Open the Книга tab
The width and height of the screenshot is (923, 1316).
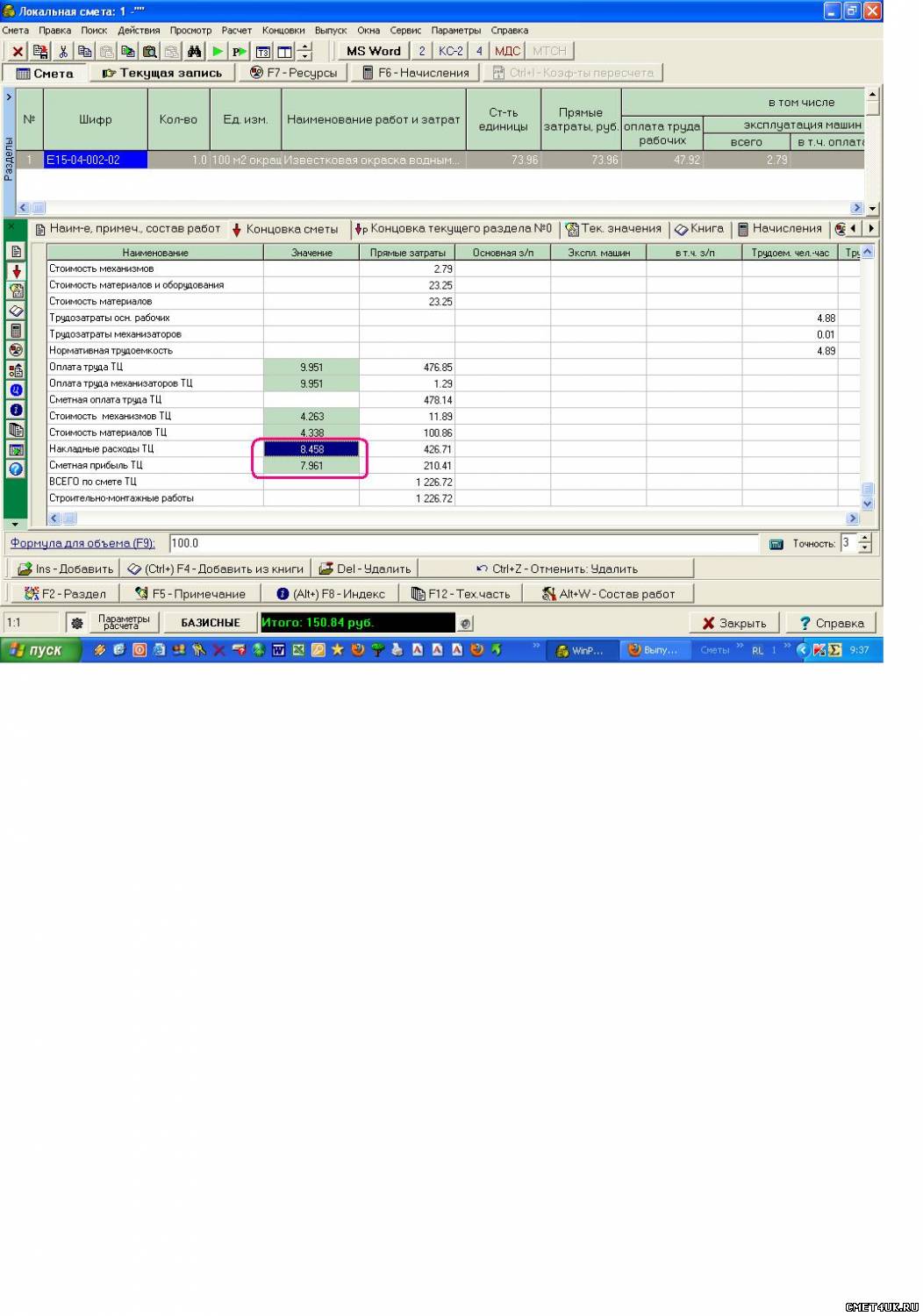(699, 229)
